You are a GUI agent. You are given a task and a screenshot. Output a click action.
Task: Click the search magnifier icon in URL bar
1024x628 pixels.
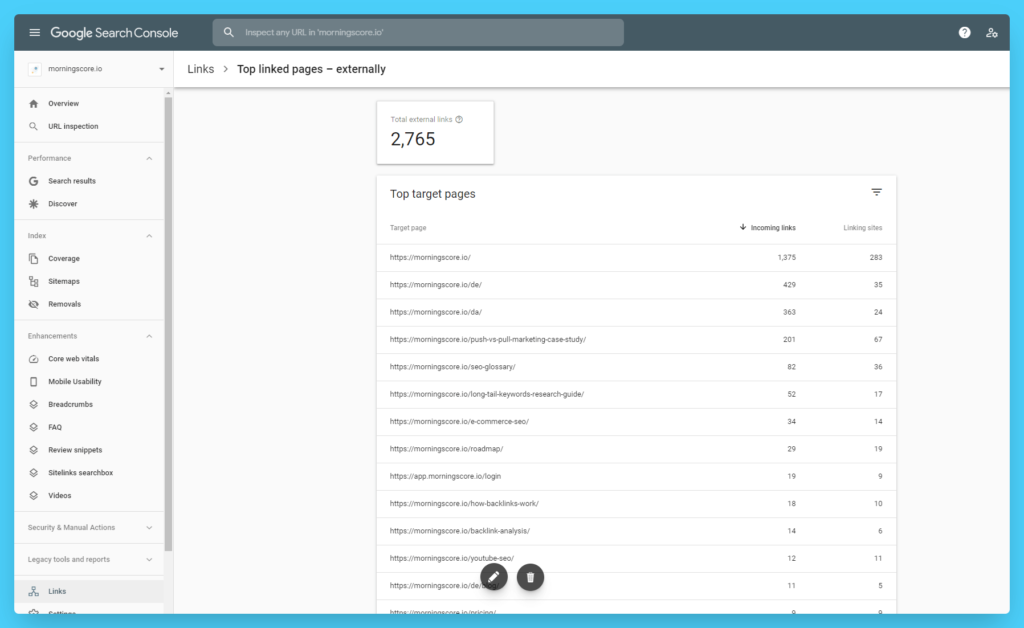pos(229,32)
